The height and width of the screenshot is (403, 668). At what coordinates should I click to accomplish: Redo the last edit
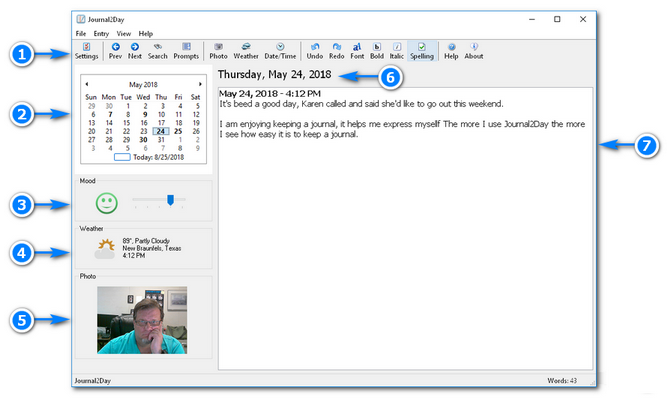(337, 51)
